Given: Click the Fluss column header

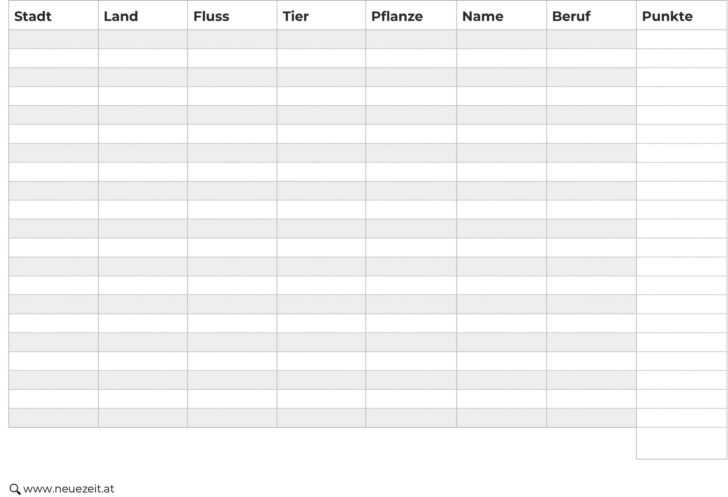Looking at the screenshot, I should [211, 16].
